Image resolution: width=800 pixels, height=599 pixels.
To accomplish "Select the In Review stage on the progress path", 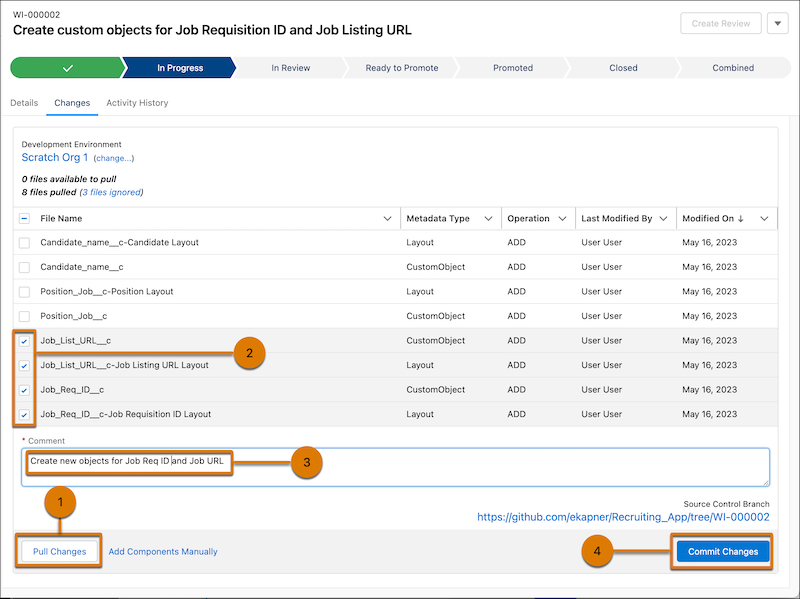I will [x=290, y=68].
